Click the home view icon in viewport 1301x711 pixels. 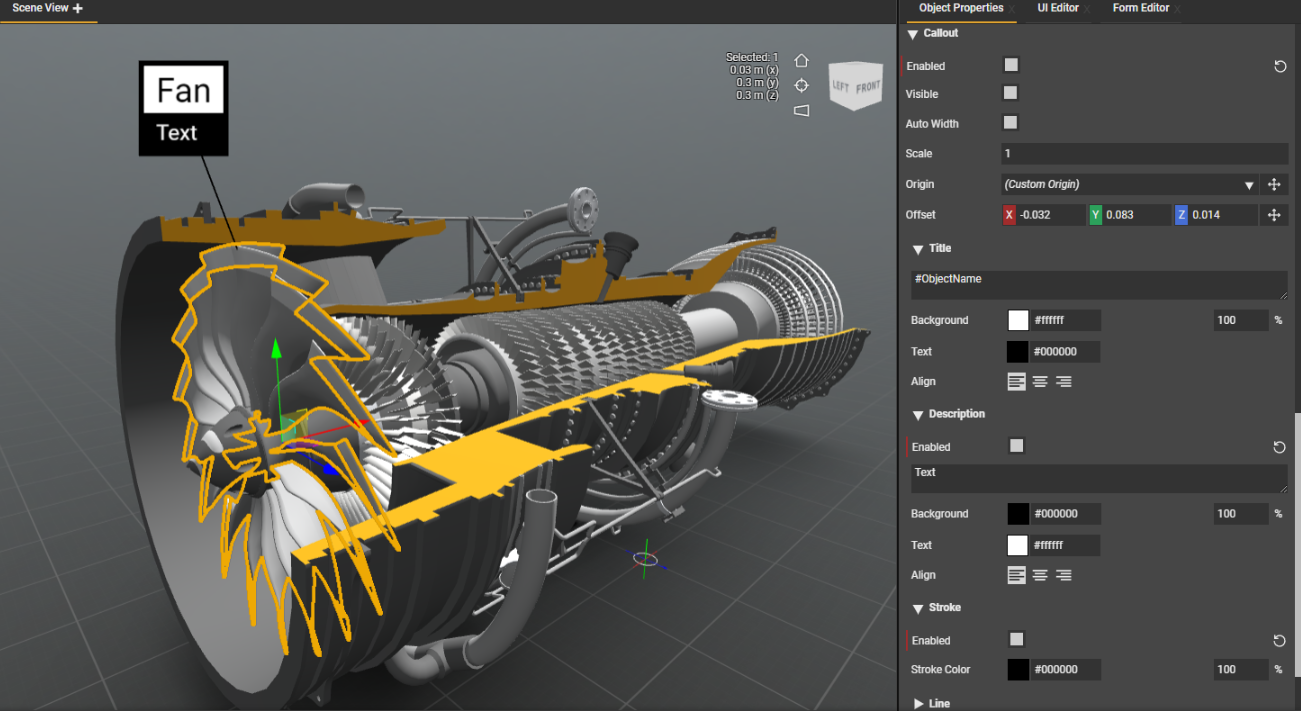pyautogui.click(x=801, y=60)
